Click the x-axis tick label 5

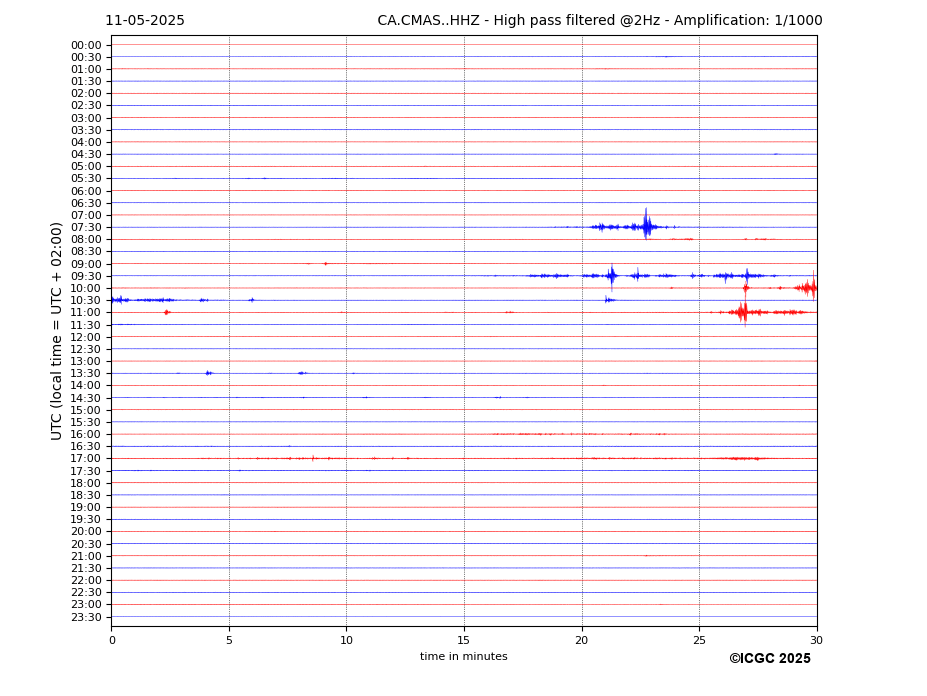point(229,640)
